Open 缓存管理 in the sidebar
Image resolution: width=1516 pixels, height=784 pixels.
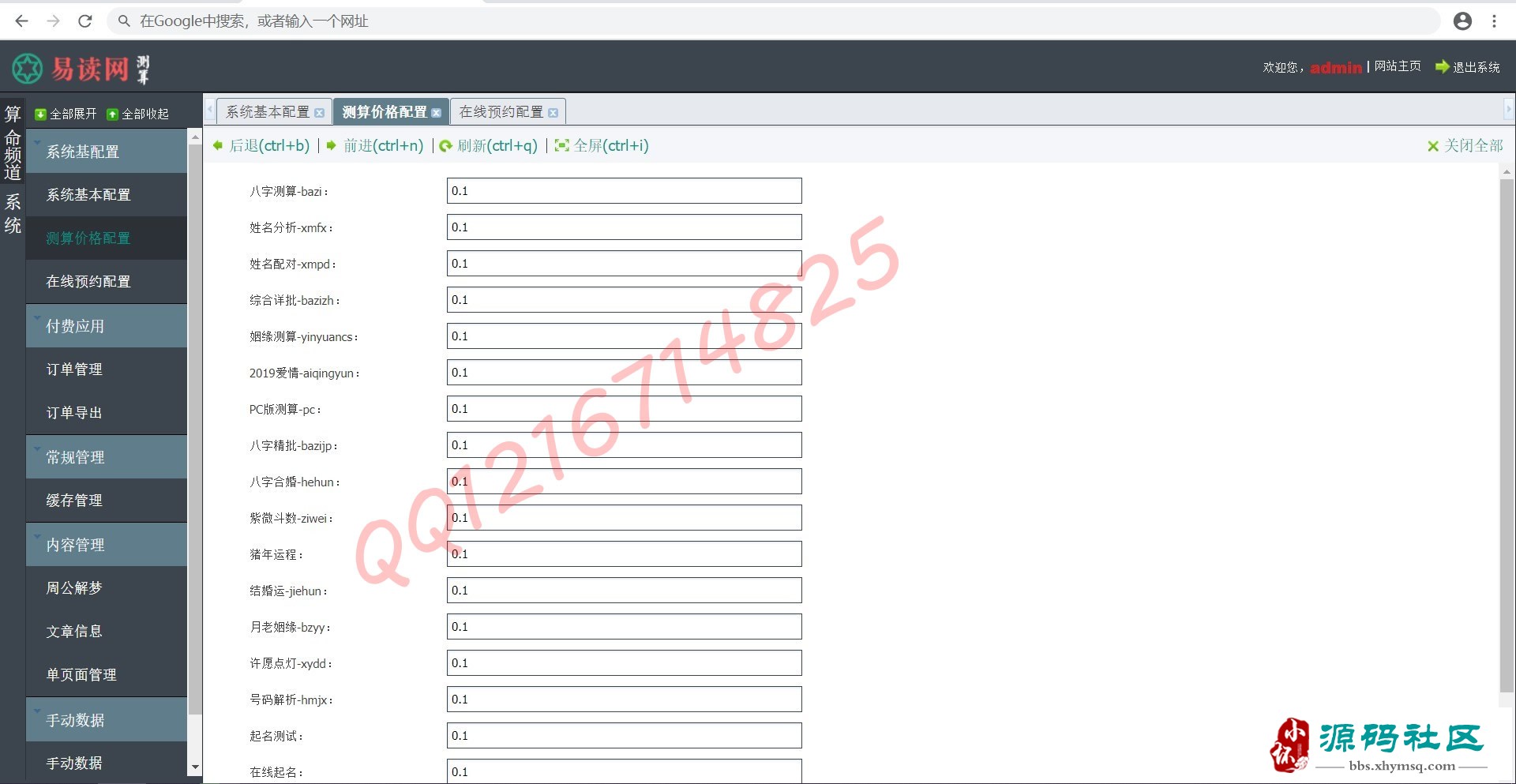pos(106,501)
